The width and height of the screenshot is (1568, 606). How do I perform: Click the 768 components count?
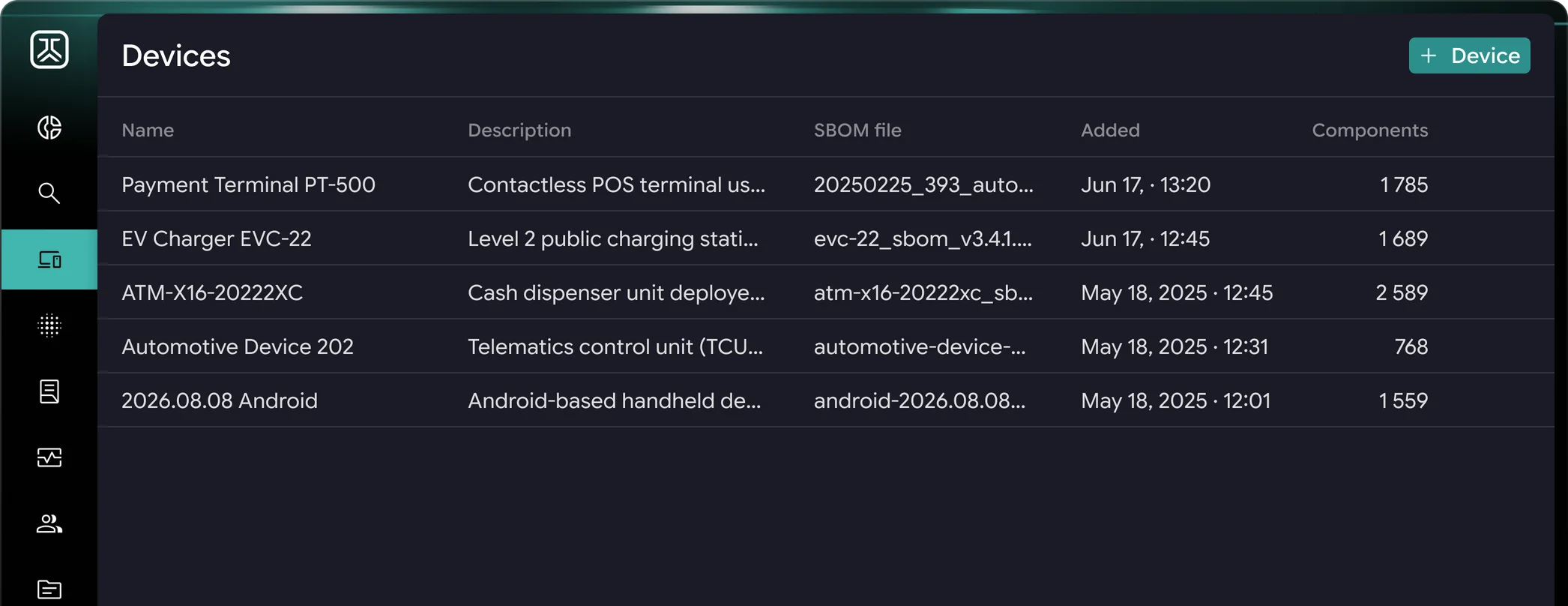click(1411, 346)
